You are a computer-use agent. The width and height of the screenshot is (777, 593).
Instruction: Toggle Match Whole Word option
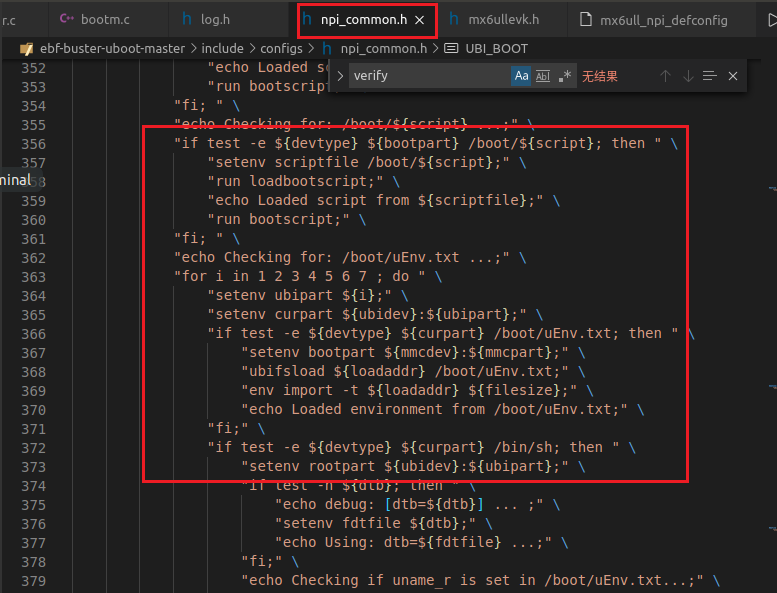pos(543,76)
